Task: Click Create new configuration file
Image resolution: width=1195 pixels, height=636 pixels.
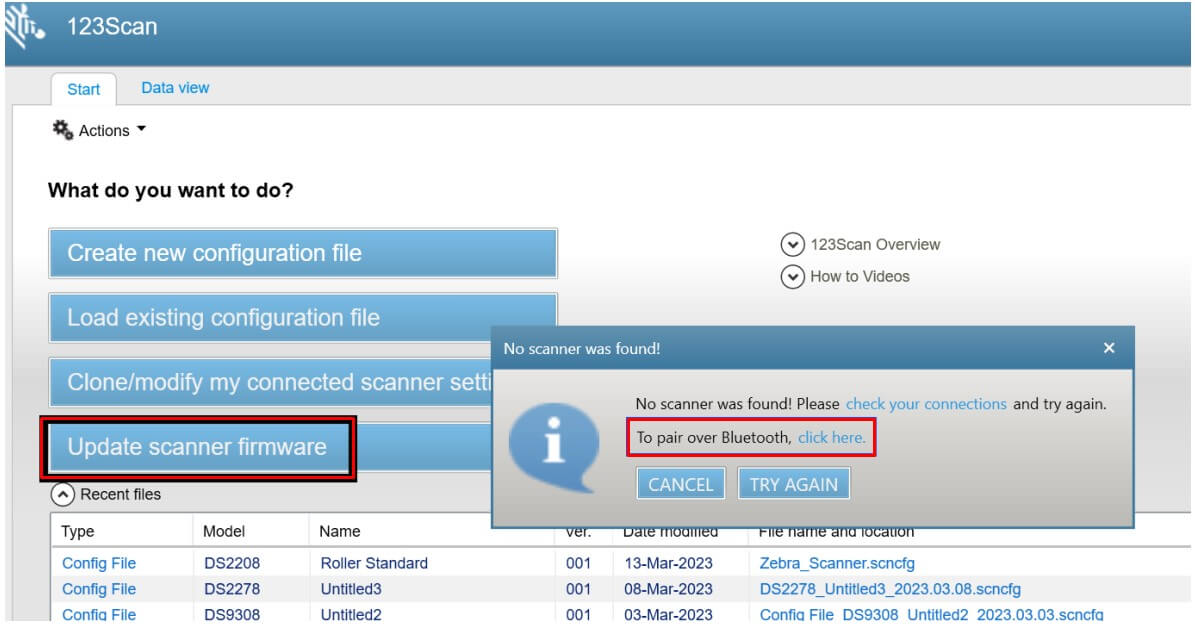Action: pos(302,254)
